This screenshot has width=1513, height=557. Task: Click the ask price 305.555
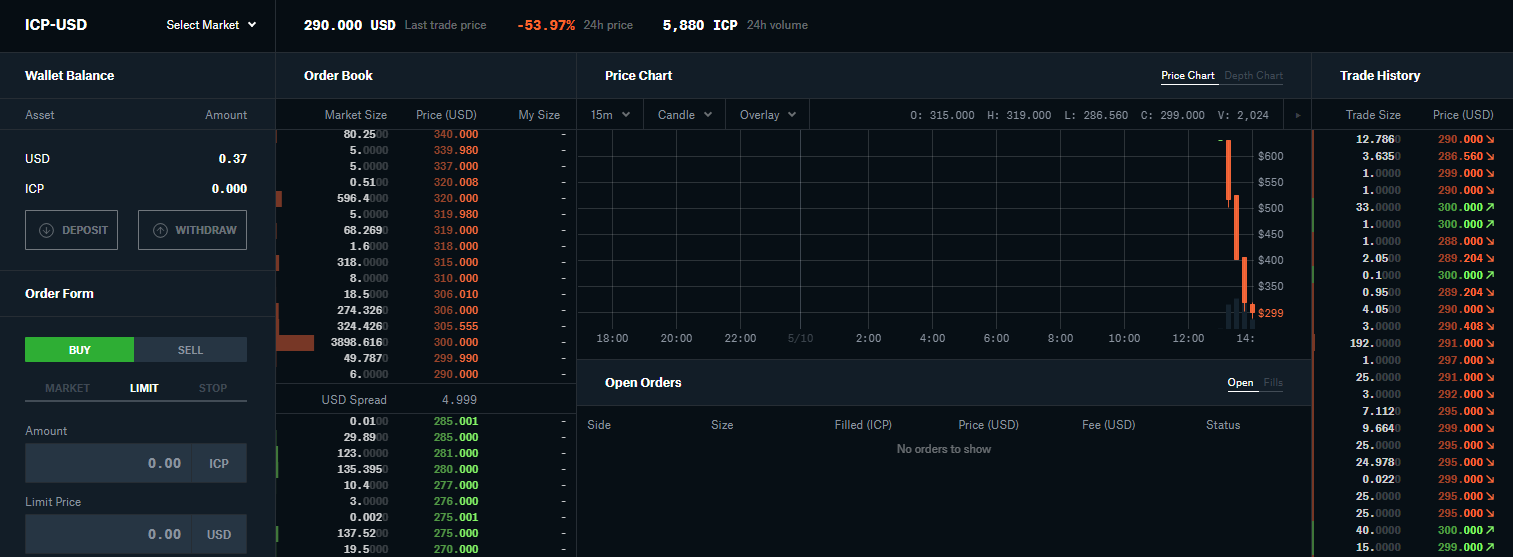point(456,326)
